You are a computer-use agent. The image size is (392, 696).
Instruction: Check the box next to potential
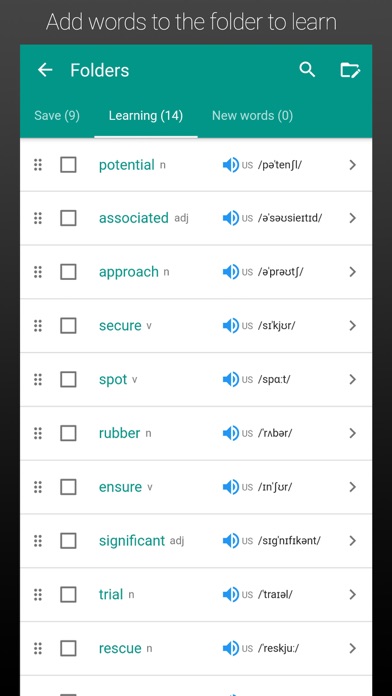tap(68, 165)
